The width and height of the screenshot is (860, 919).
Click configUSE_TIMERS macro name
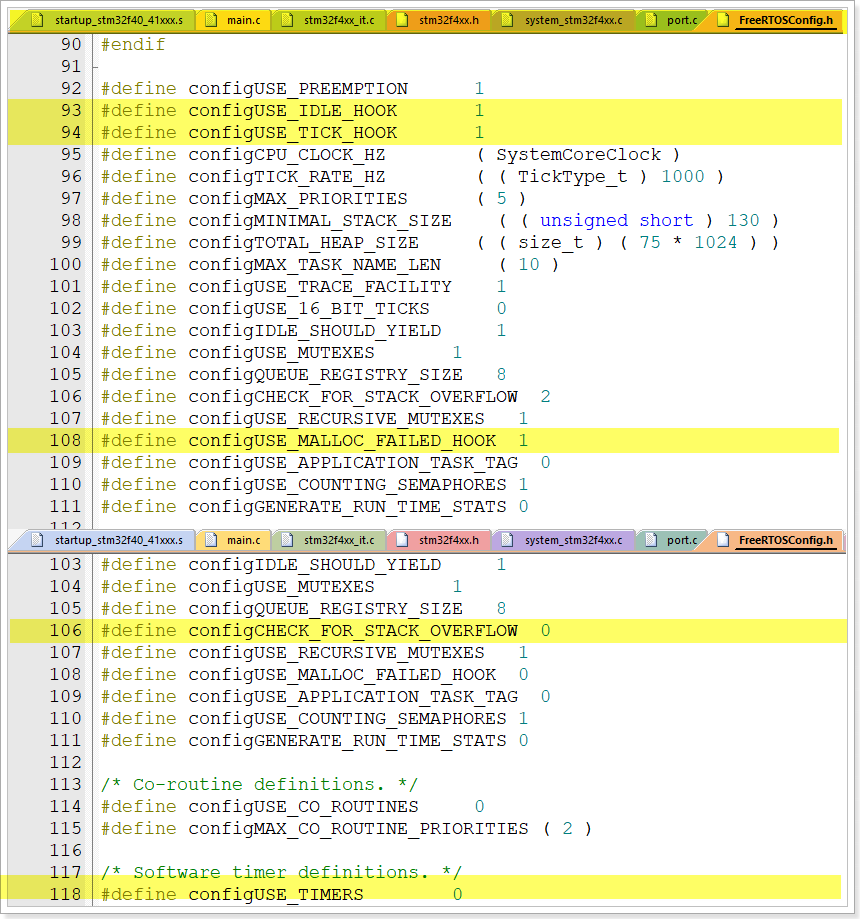coord(276,894)
